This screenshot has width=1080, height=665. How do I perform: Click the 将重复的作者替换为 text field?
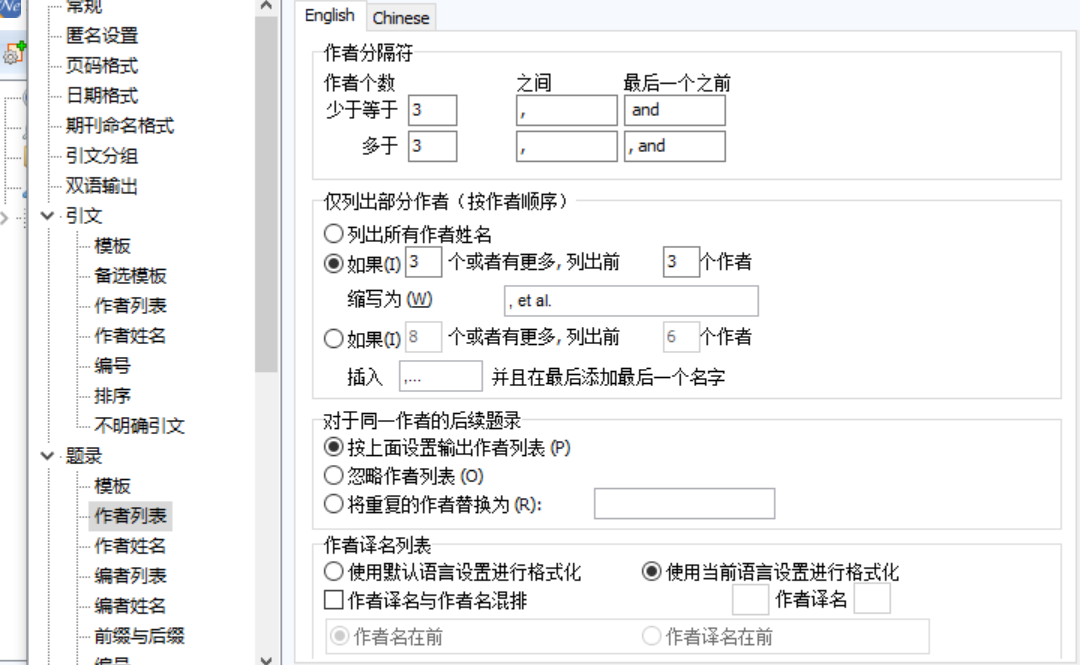[684, 504]
